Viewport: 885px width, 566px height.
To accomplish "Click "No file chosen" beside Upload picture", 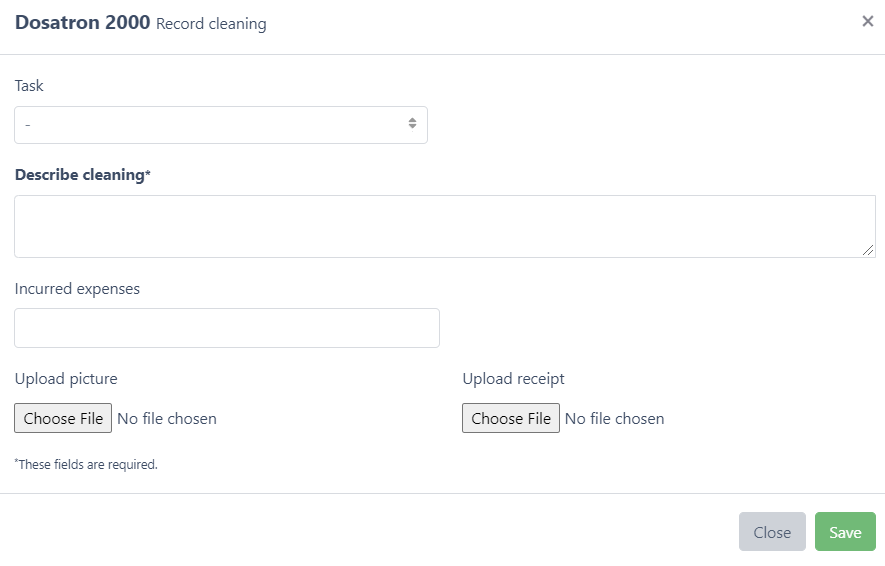I will (x=167, y=419).
